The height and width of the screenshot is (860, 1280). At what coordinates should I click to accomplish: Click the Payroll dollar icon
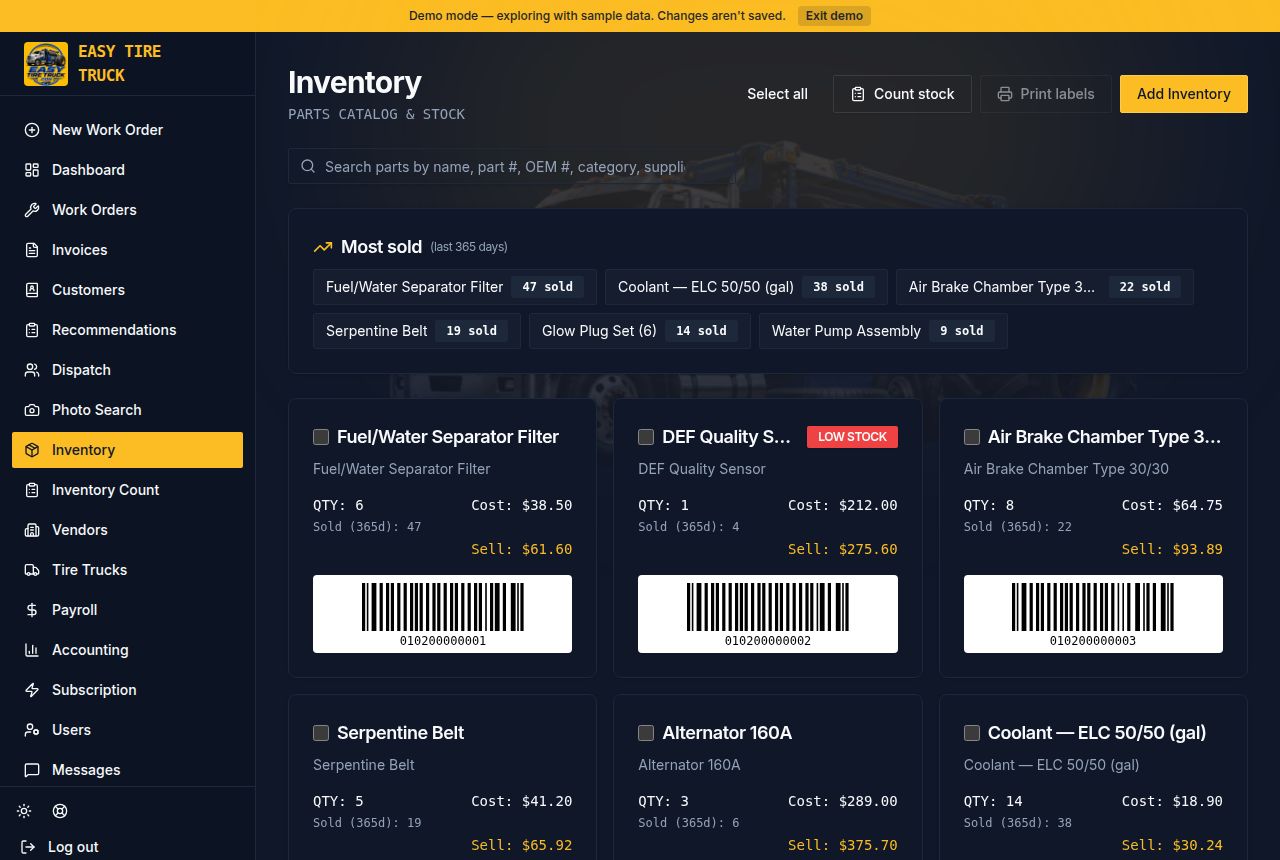tap(32, 610)
